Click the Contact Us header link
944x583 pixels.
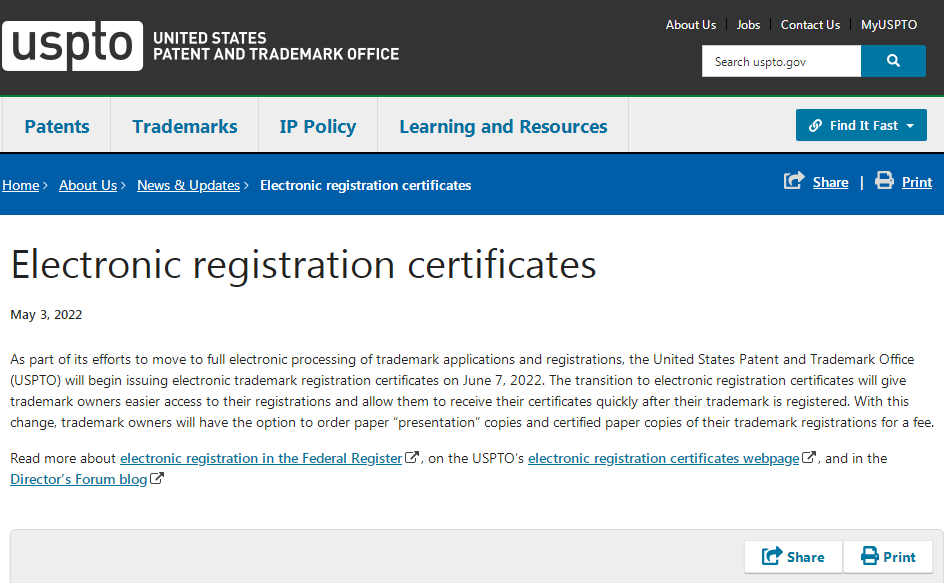point(810,25)
